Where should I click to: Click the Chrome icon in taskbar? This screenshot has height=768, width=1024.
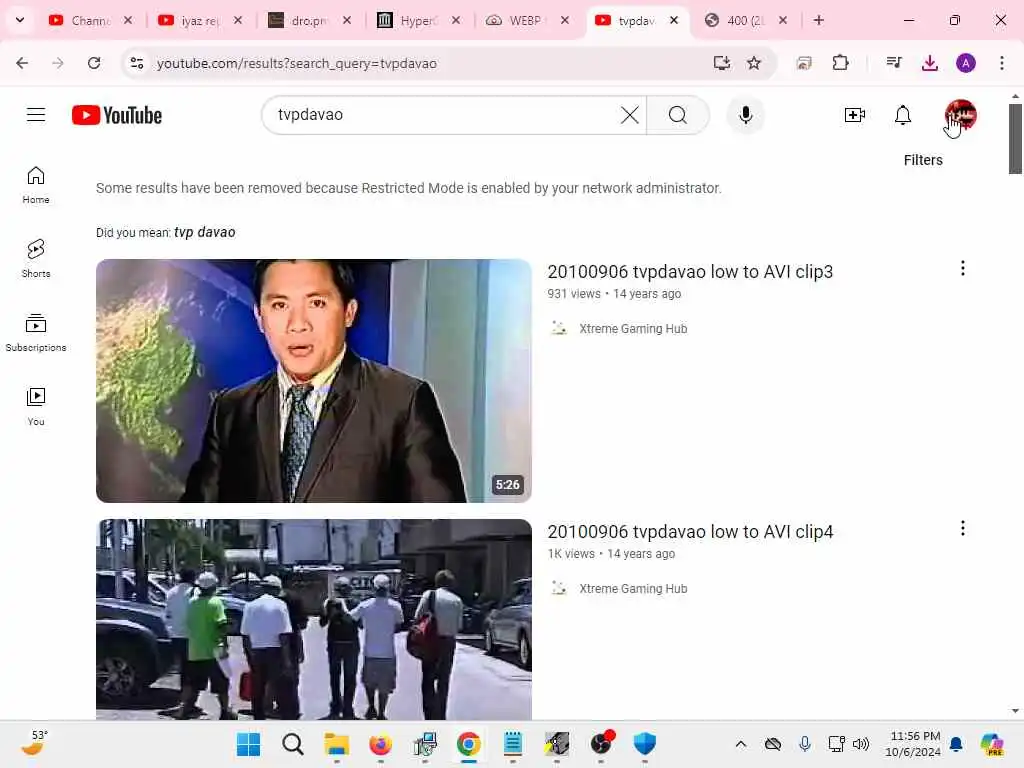(x=468, y=744)
